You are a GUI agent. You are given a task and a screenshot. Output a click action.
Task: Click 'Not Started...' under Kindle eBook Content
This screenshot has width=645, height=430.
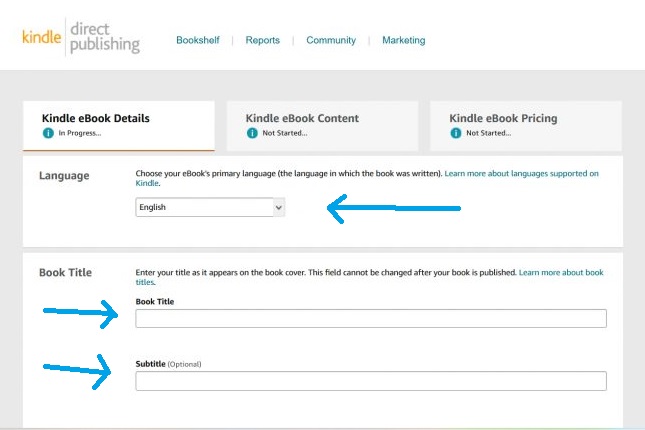coord(285,133)
